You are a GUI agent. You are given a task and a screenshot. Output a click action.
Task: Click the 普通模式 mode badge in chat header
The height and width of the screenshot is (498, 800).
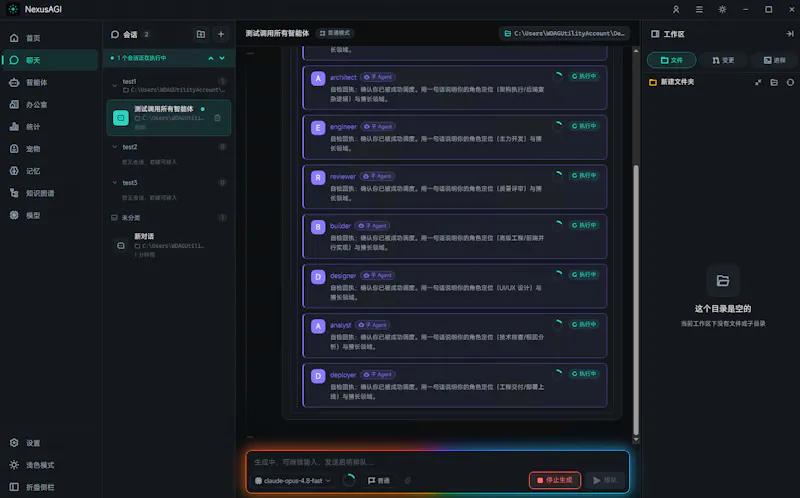[335, 33]
